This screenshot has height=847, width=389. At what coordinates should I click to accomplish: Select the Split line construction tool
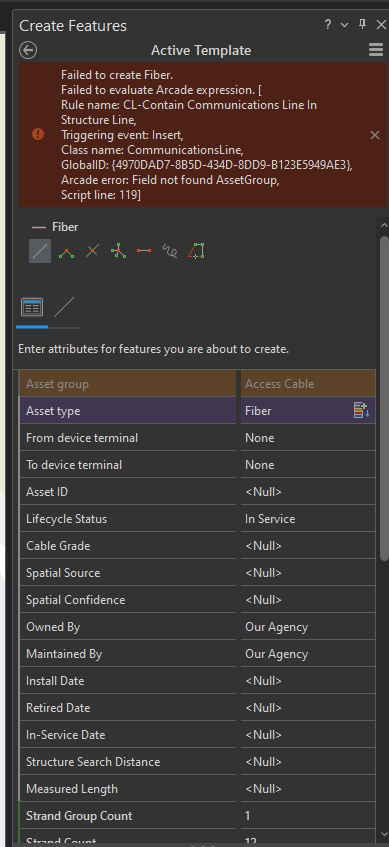(92, 251)
